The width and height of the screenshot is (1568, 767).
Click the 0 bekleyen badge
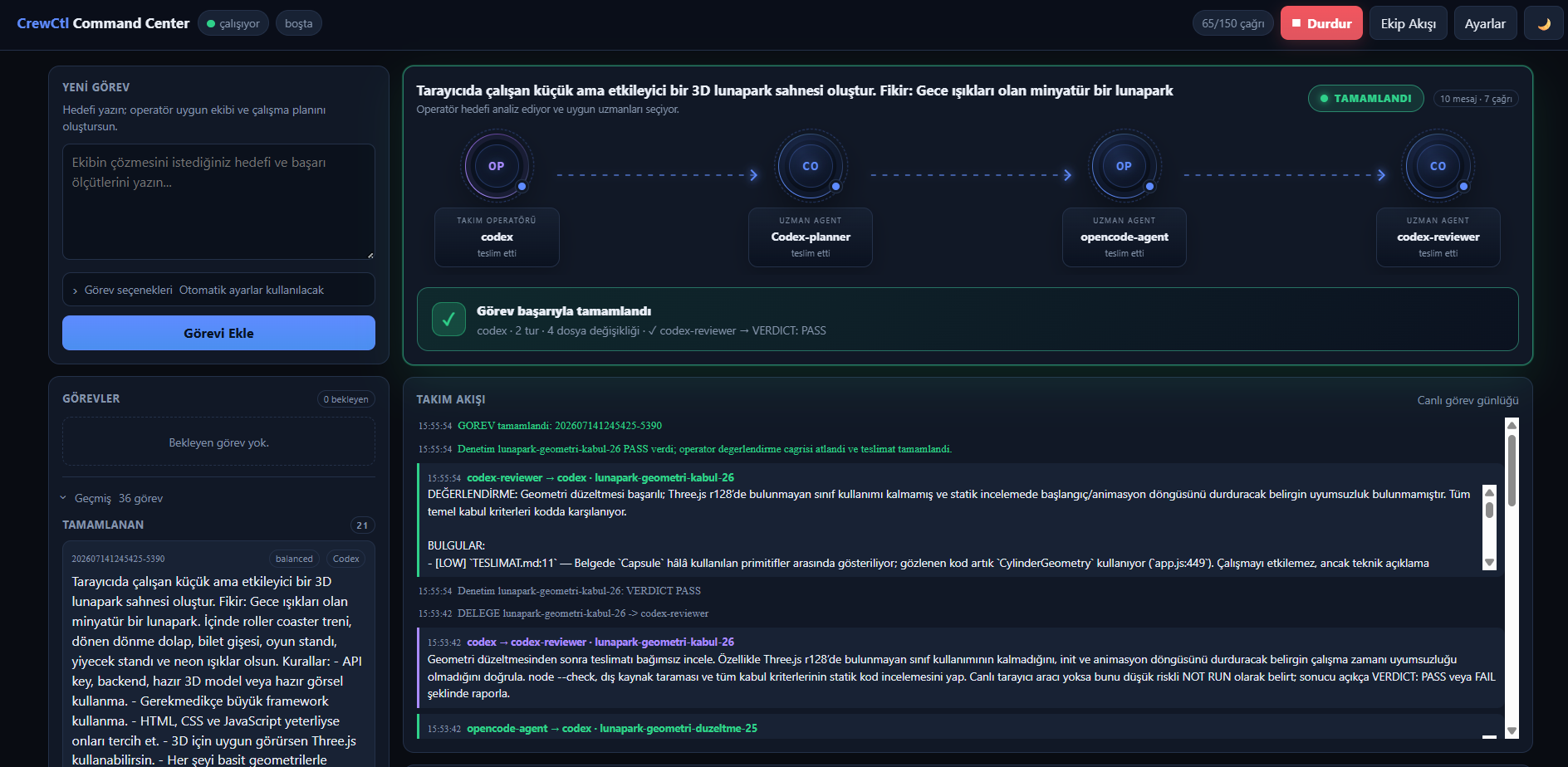point(346,399)
